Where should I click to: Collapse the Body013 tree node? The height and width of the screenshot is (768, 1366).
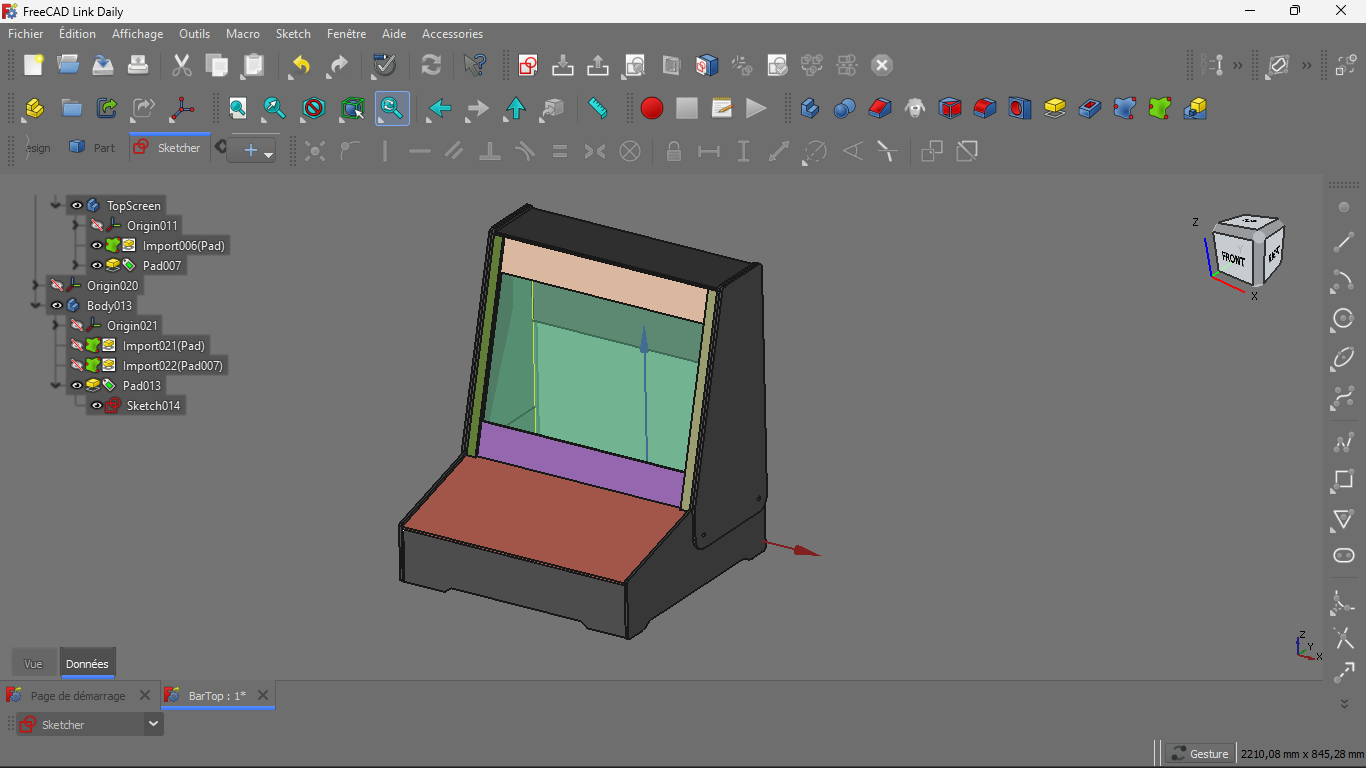[36, 305]
